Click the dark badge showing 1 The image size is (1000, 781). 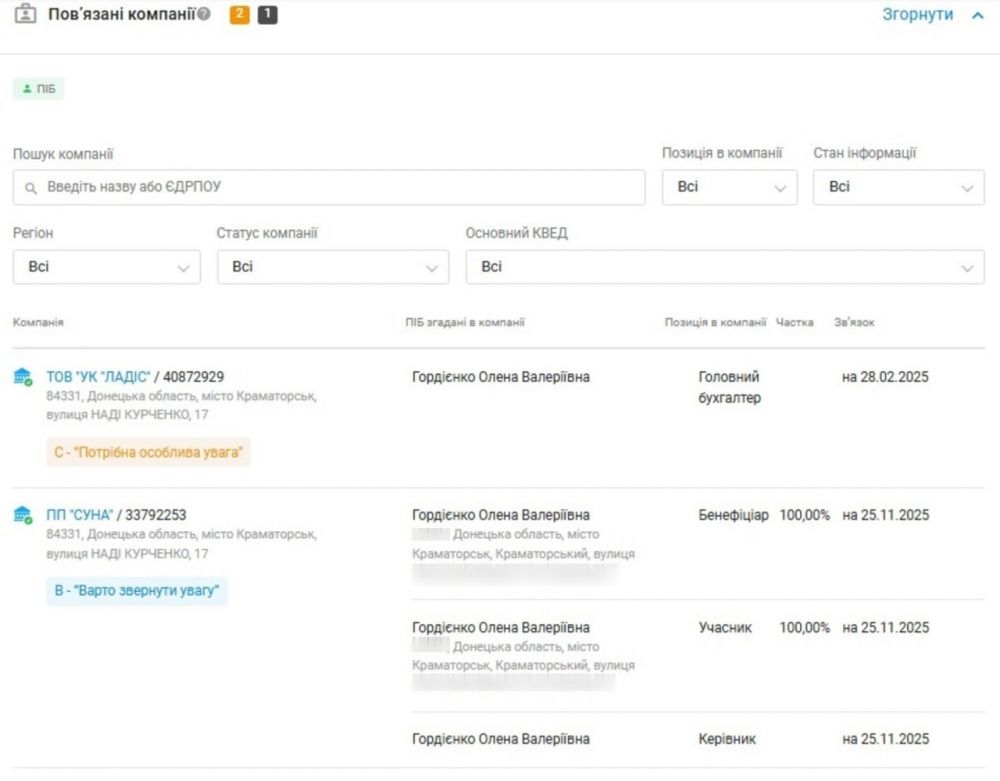[x=267, y=15]
